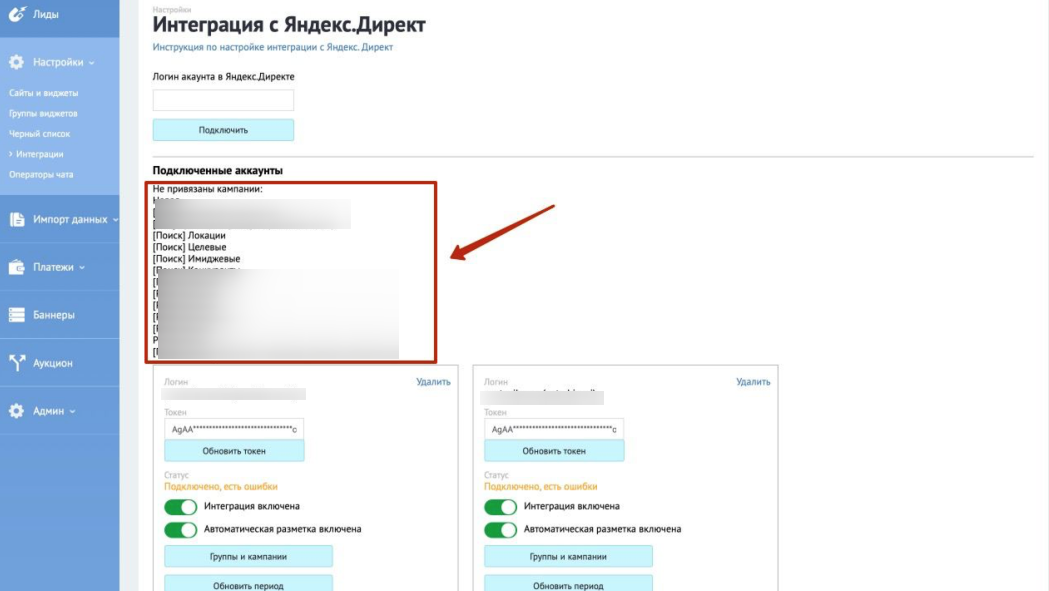The height and width of the screenshot is (591, 1049).
Task: Click Обновить период in first account card
Action: [248, 584]
